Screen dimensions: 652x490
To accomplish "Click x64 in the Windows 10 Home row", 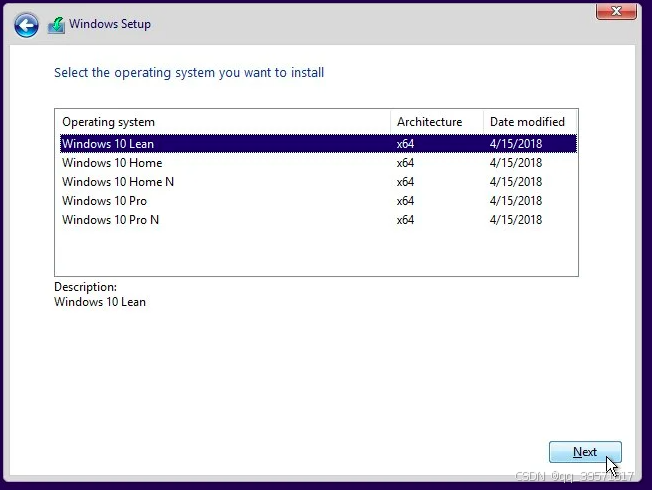I will (x=405, y=163).
